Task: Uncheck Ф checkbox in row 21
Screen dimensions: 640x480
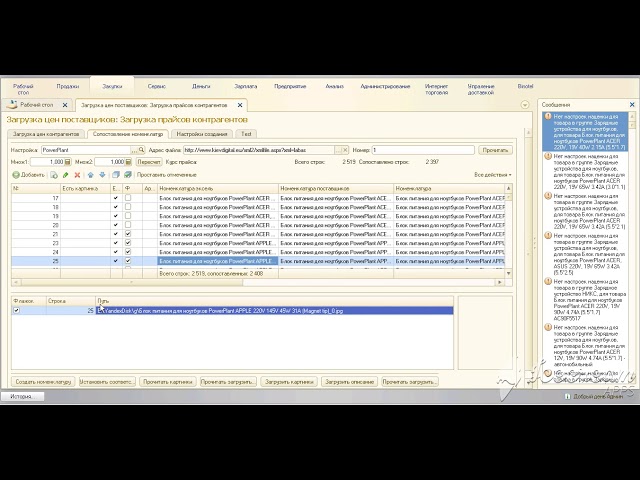Action: [128, 233]
